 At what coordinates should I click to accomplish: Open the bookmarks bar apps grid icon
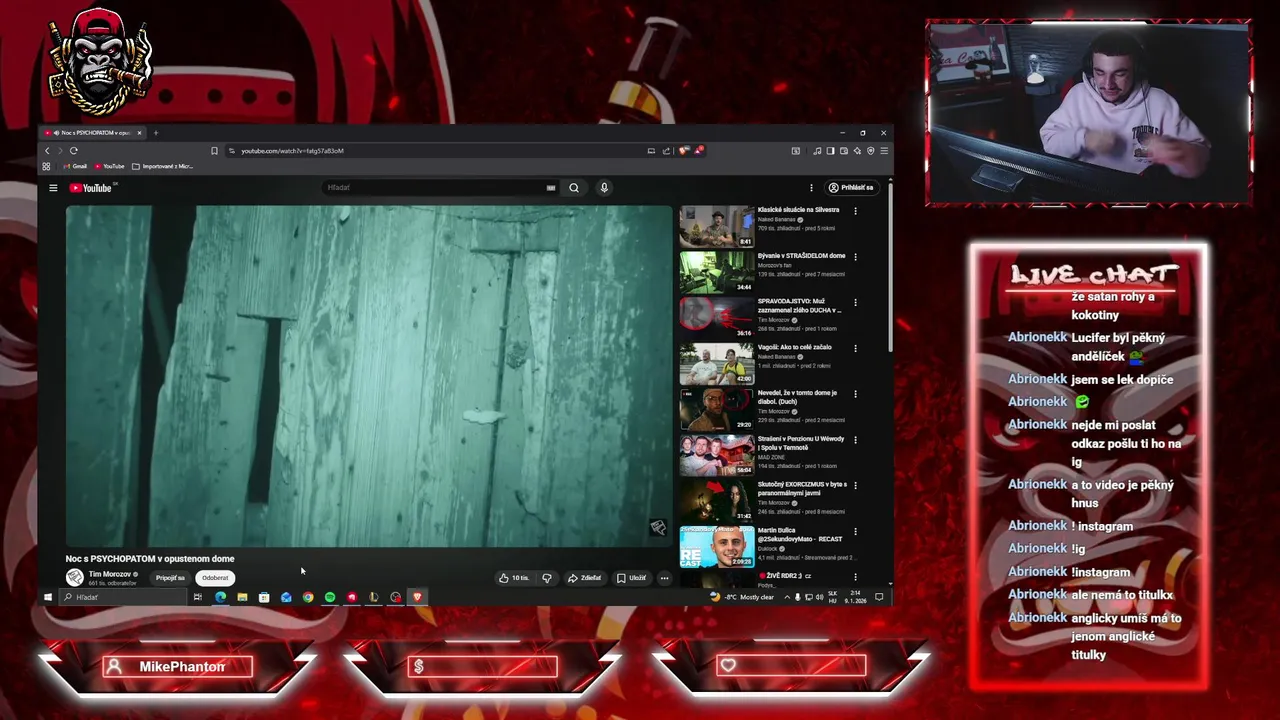pos(47,166)
